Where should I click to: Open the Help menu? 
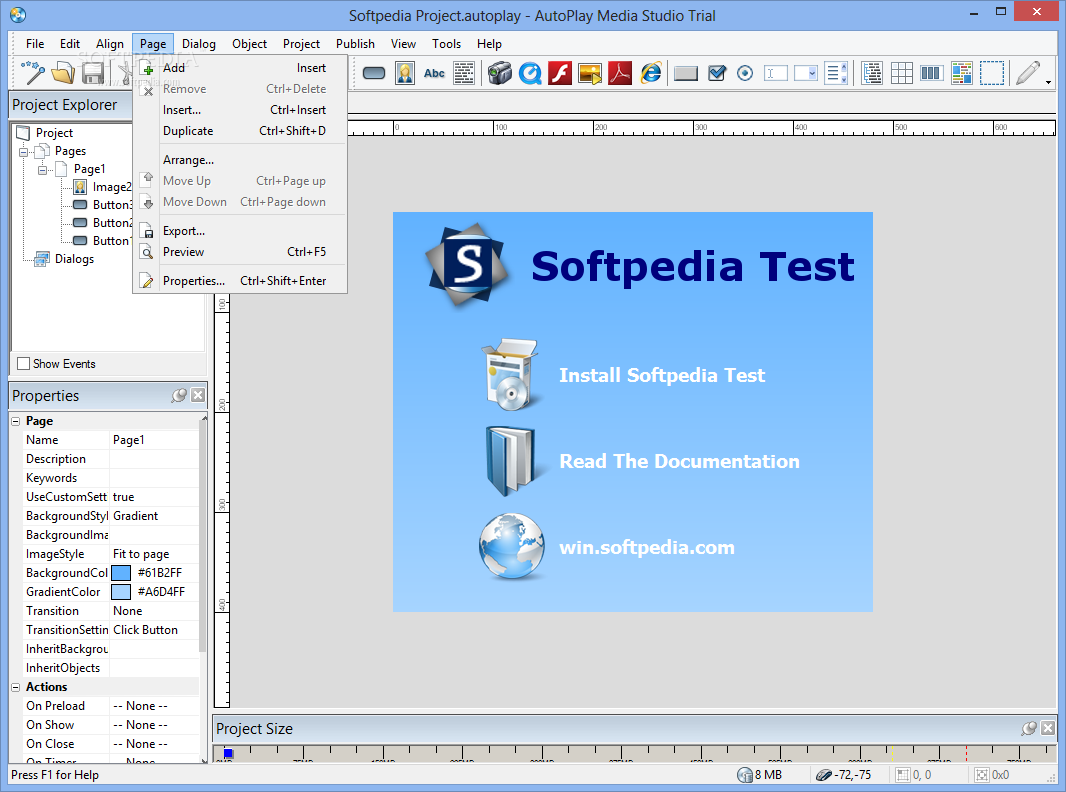(x=489, y=44)
